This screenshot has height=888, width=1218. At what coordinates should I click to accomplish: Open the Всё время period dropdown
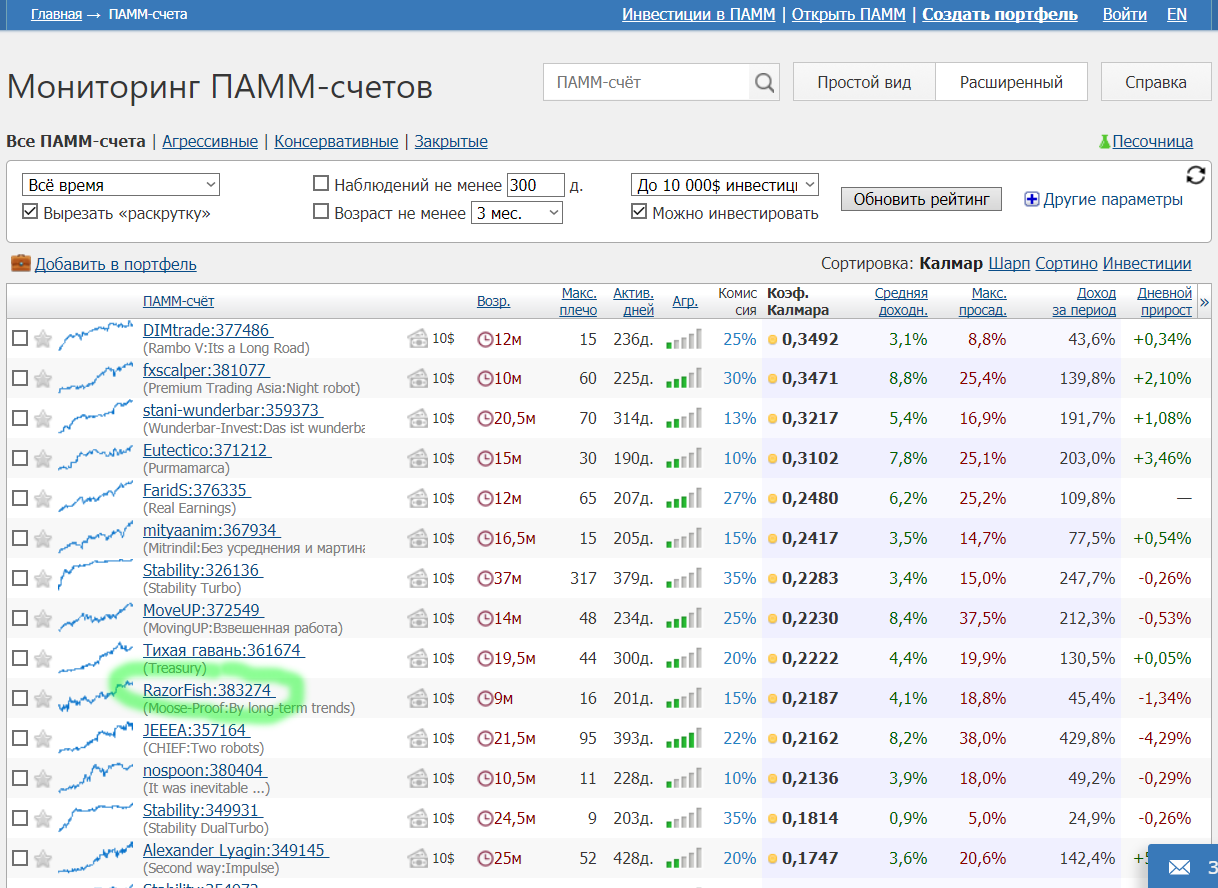click(120, 185)
